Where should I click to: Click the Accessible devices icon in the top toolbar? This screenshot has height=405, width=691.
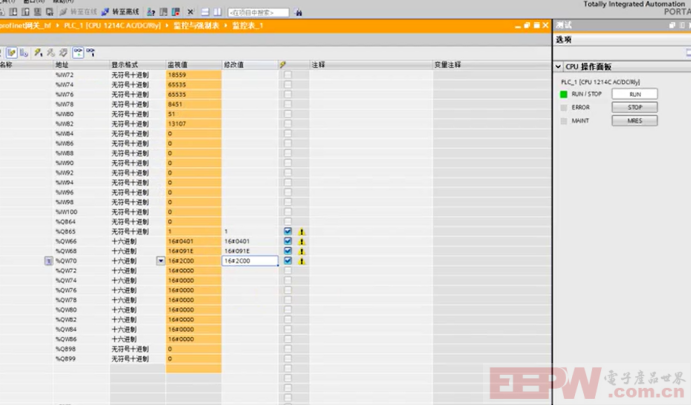point(151,12)
